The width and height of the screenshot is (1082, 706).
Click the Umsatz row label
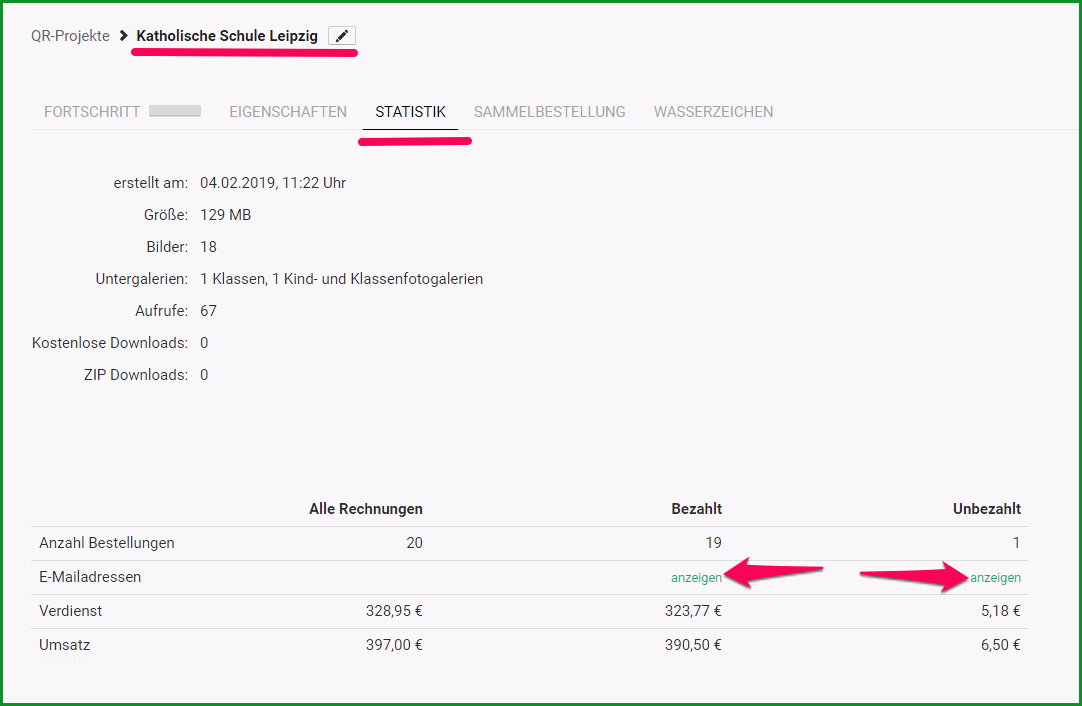click(x=65, y=645)
